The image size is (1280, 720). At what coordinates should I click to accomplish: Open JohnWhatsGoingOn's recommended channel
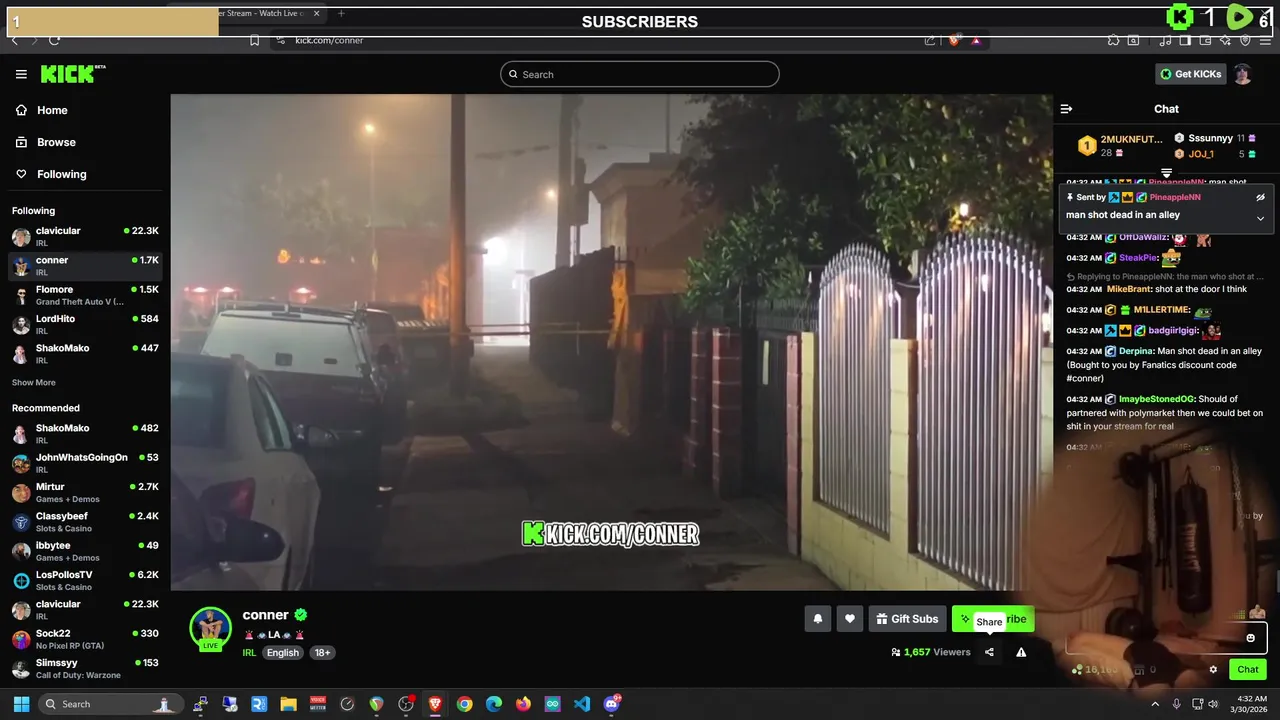click(85, 463)
